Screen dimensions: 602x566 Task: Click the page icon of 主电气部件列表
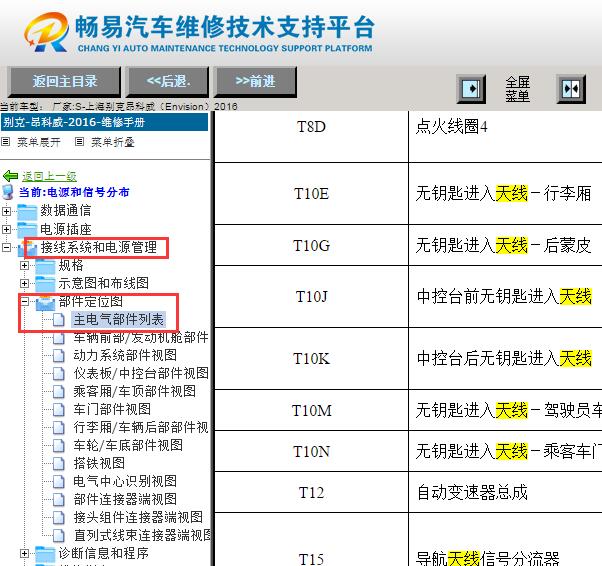(58, 319)
